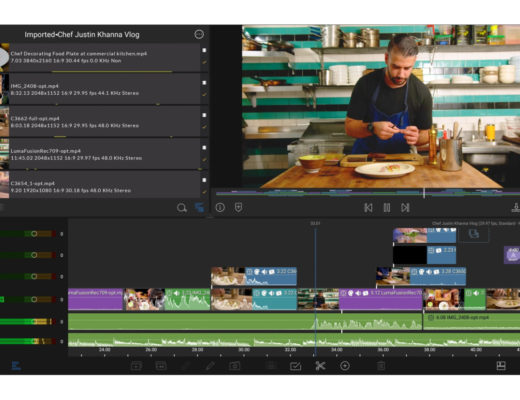Image resolution: width=520 pixels, height=400 pixels.
Task: Search the media library with magnifier icon
Action: (x=182, y=208)
